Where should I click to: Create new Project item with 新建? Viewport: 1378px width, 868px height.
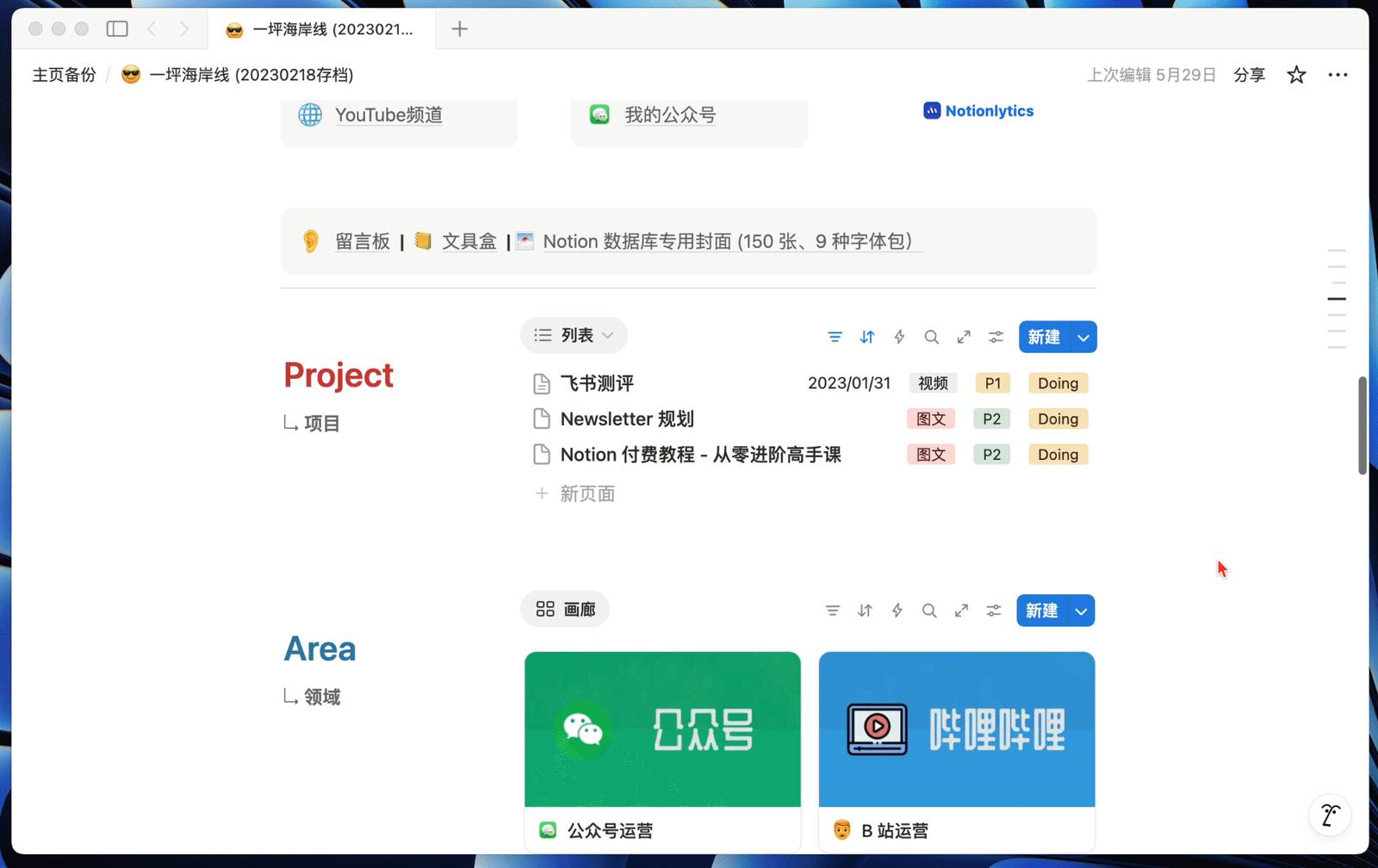point(1044,338)
